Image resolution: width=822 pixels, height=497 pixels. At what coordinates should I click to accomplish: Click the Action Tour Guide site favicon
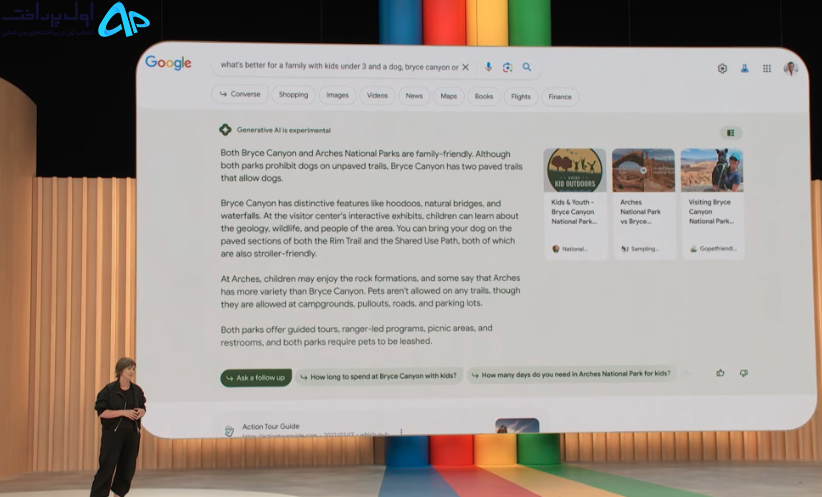[229, 431]
